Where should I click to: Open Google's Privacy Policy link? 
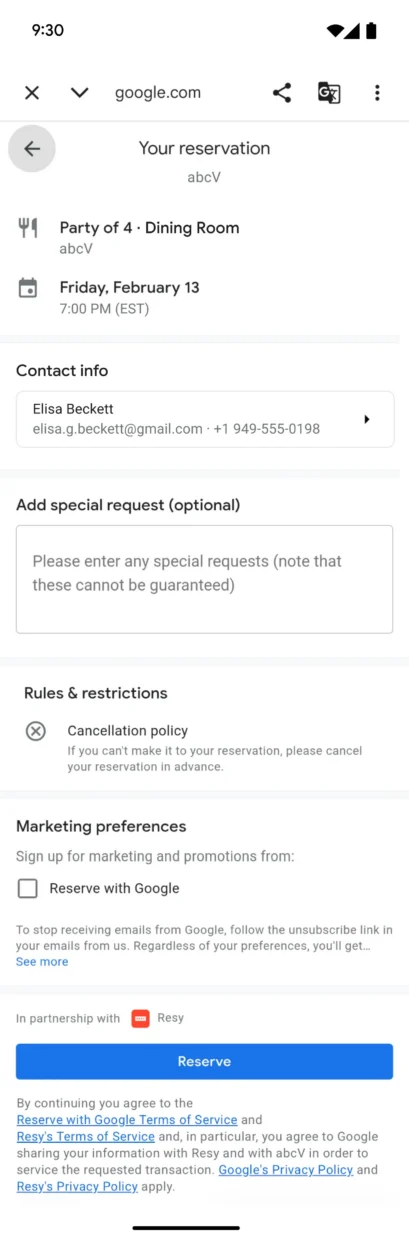pyautogui.click(x=286, y=1170)
